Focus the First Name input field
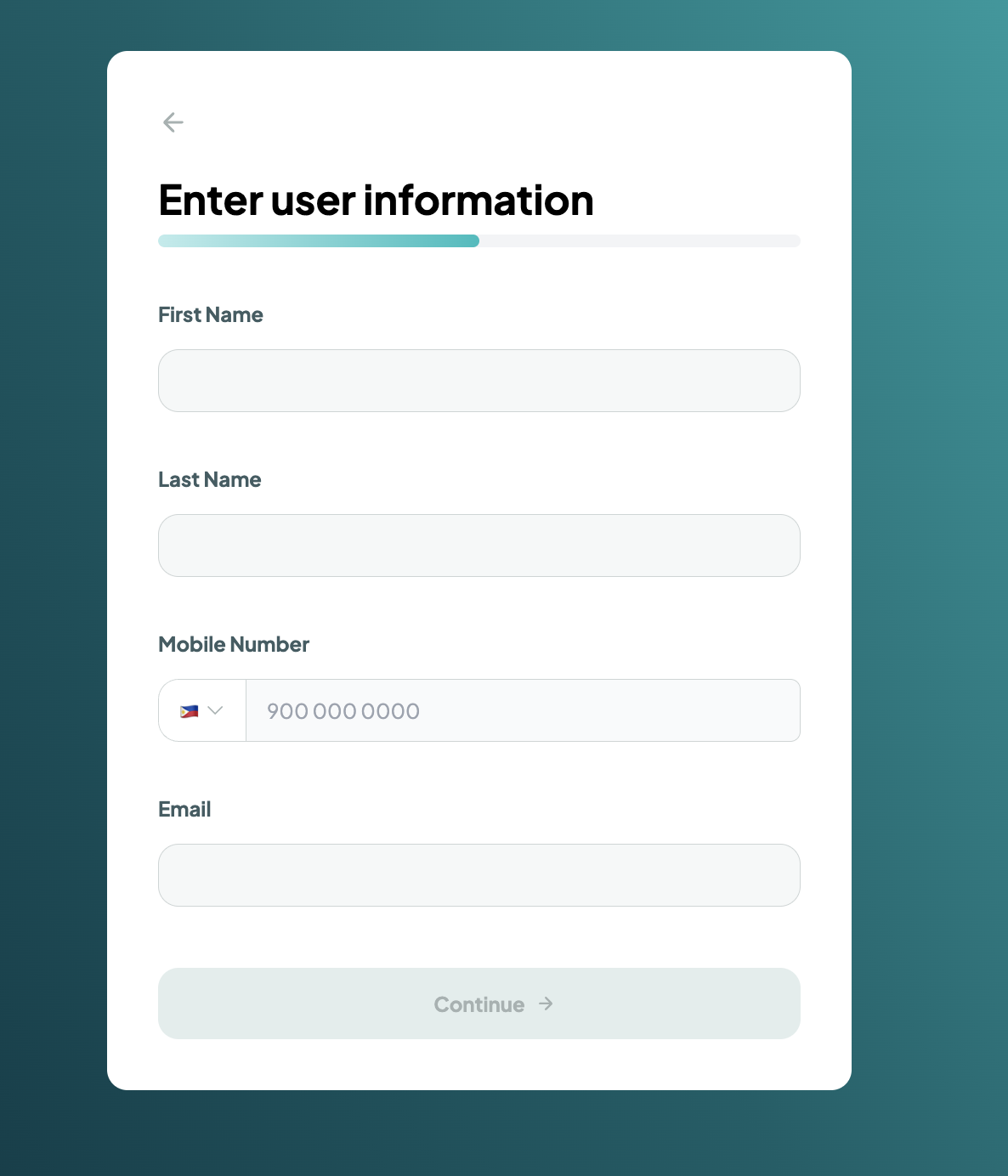The image size is (1008, 1176). point(479,381)
